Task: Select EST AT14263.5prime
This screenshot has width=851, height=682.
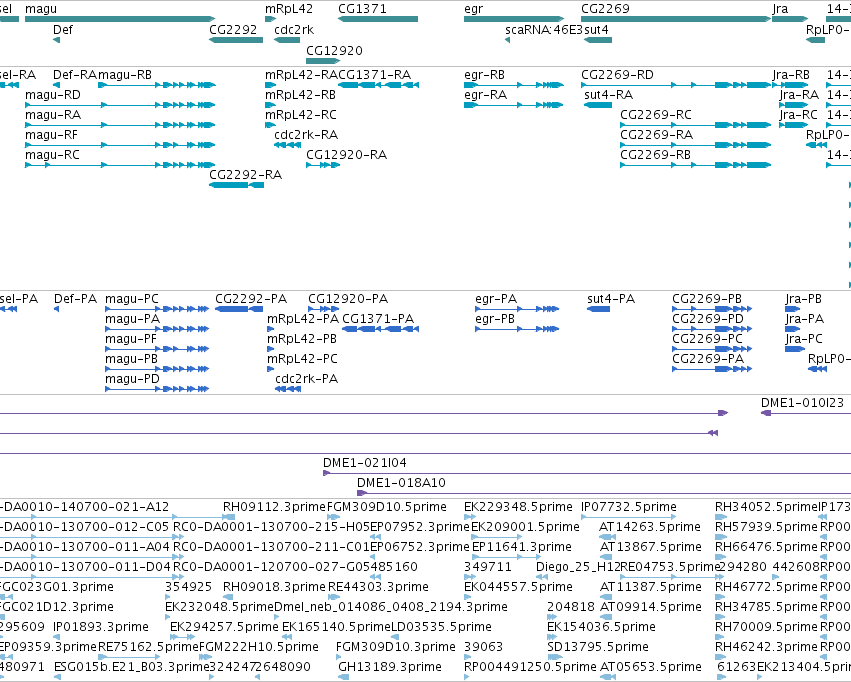Action: (x=650, y=527)
